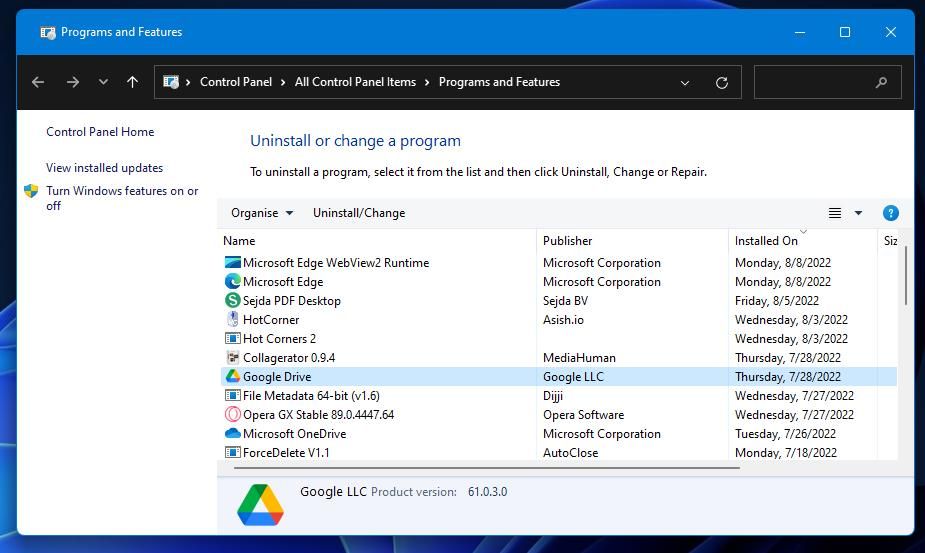Click the Hot Corners 2 icon
The width and height of the screenshot is (925, 553).
[233, 339]
